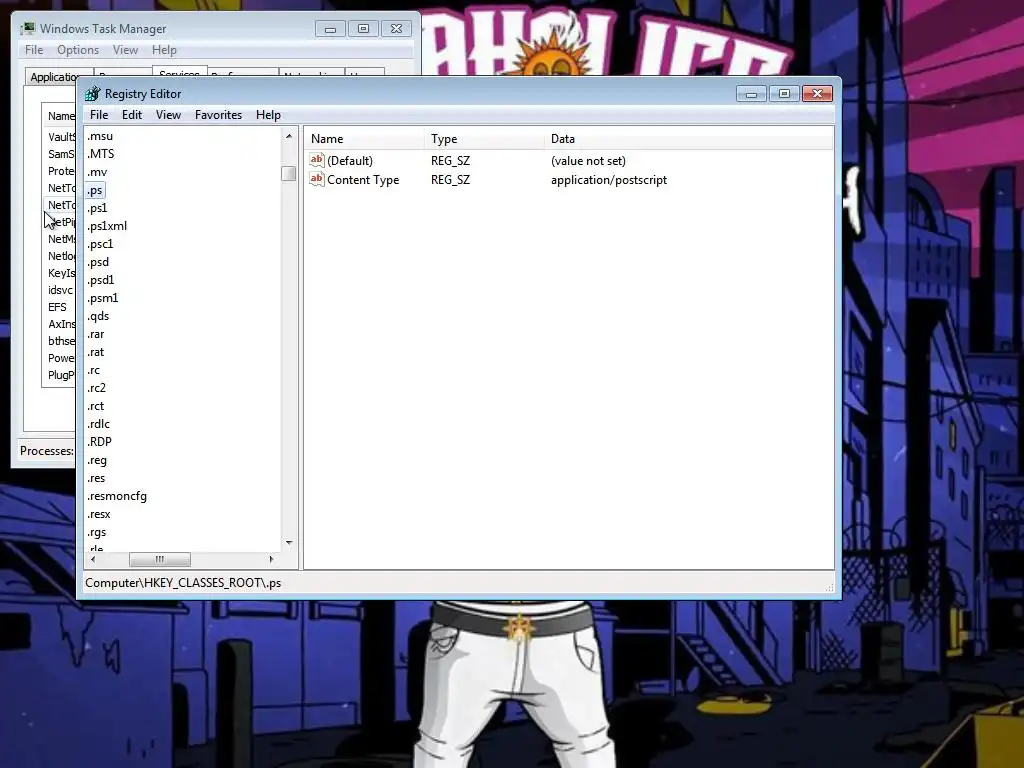Click the Registry Editor title bar icon
This screenshot has height=768, width=1024.
(93, 94)
